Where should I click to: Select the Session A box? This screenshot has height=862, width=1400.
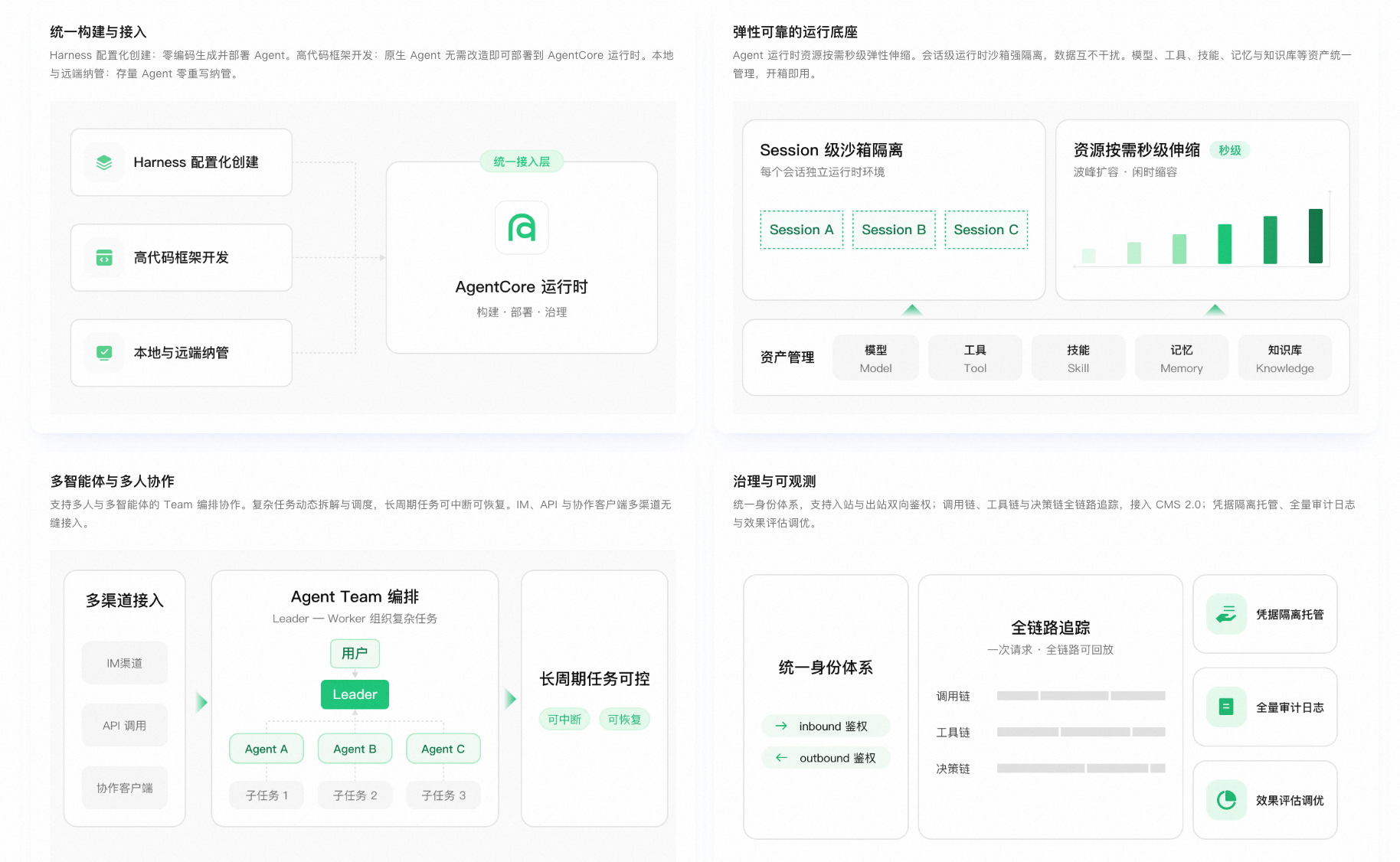tap(801, 230)
